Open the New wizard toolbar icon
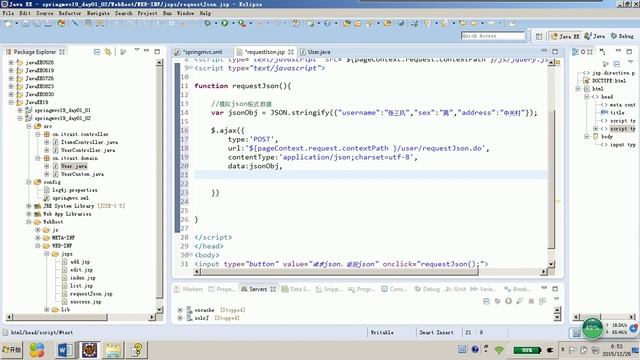The image size is (640, 360). 8,23
